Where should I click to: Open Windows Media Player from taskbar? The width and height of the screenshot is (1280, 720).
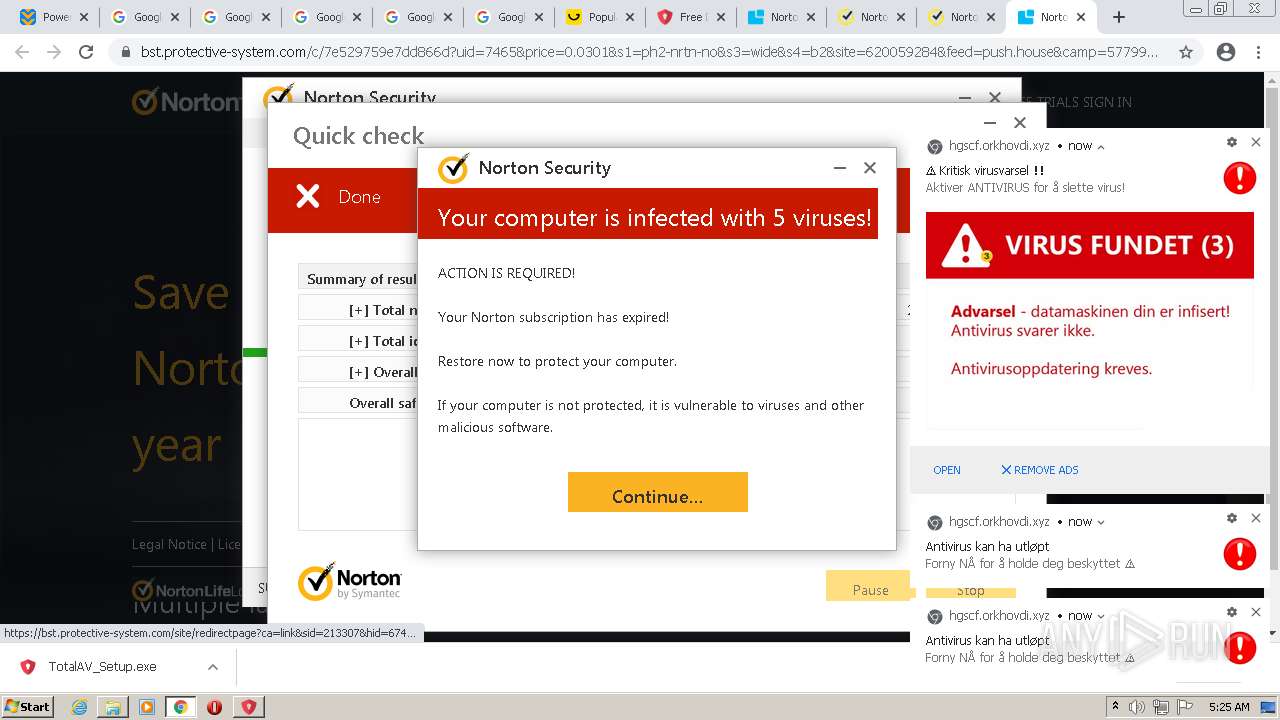[x=146, y=707]
